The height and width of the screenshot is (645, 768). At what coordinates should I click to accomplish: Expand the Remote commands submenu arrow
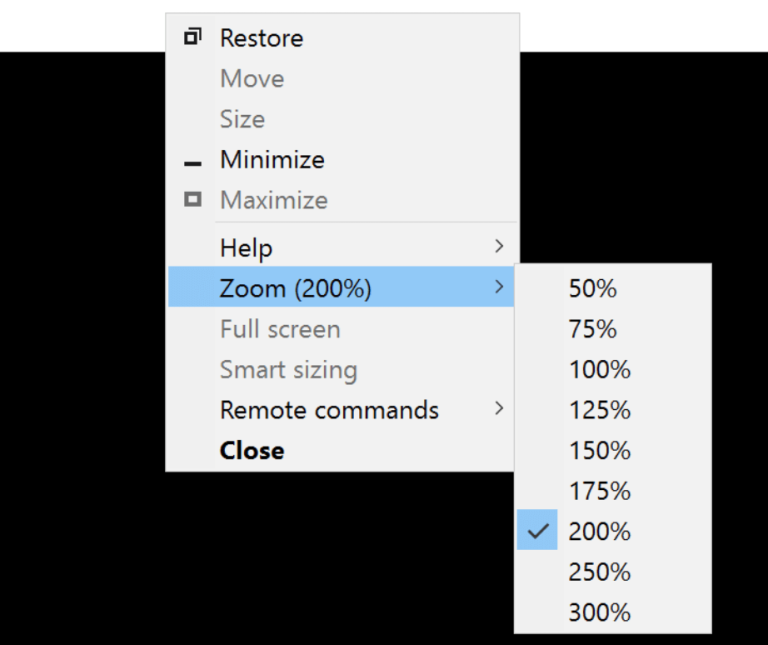coord(499,408)
